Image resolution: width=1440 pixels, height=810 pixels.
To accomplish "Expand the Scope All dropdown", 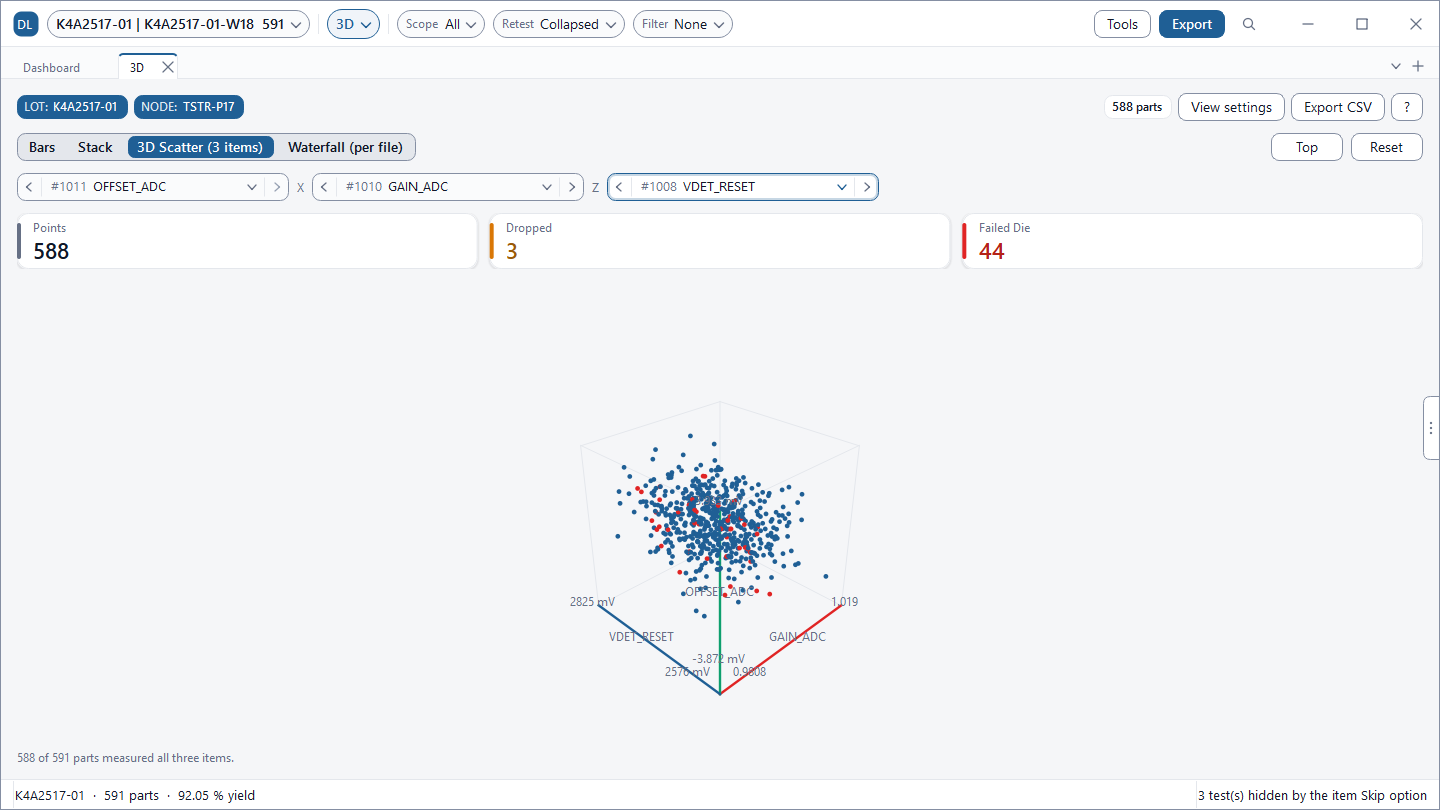I will (x=441, y=24).
